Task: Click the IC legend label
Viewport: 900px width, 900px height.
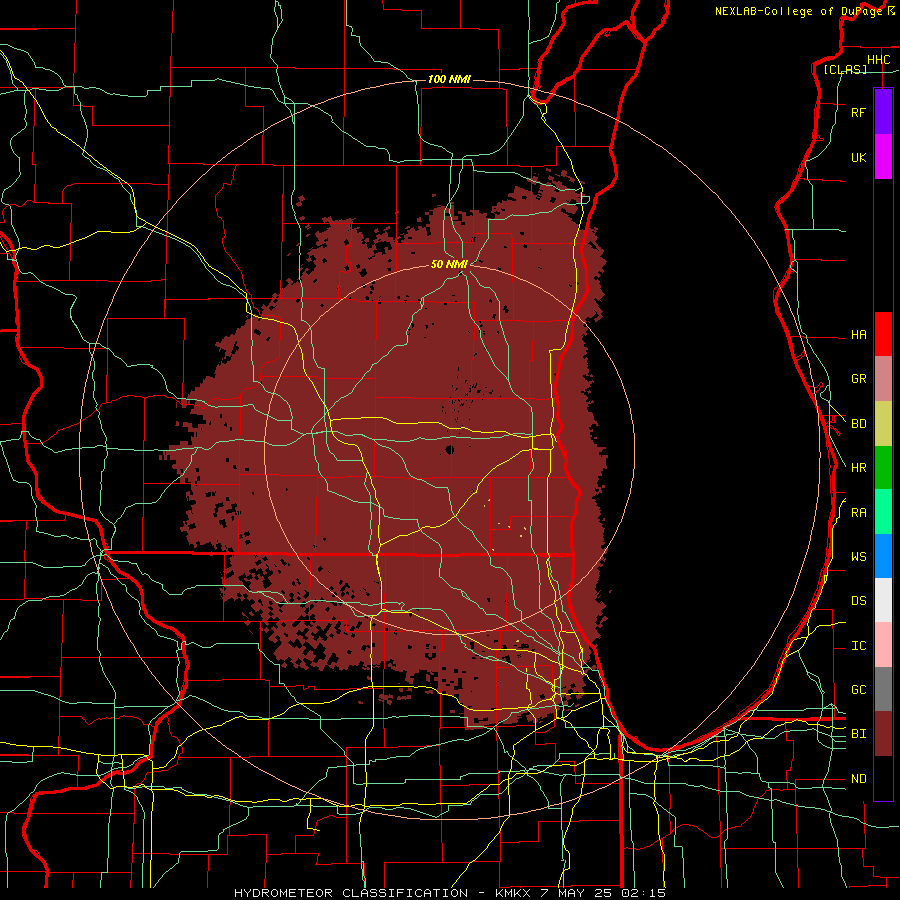Action: tap(859, 646)
